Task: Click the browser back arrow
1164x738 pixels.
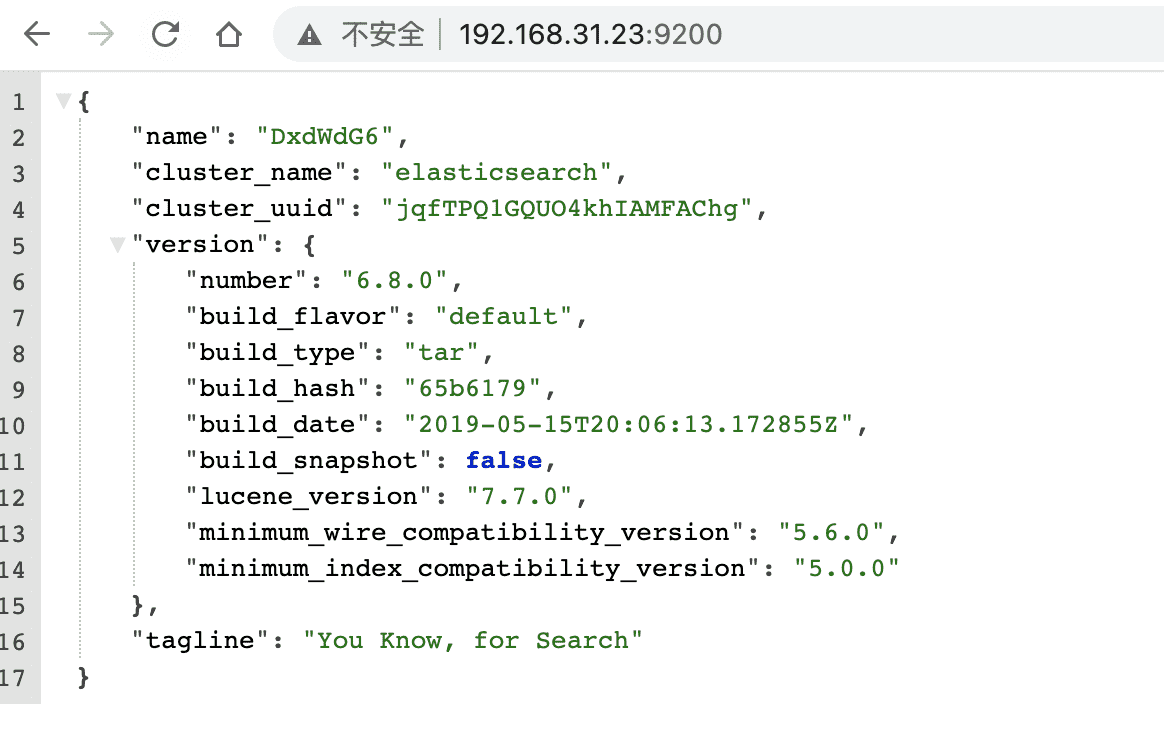Action: (37, 35)
